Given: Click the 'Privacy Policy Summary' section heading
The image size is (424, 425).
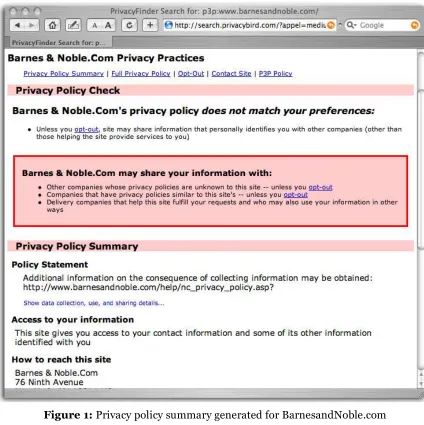Looking at the screenshot, I should (77, 246).
